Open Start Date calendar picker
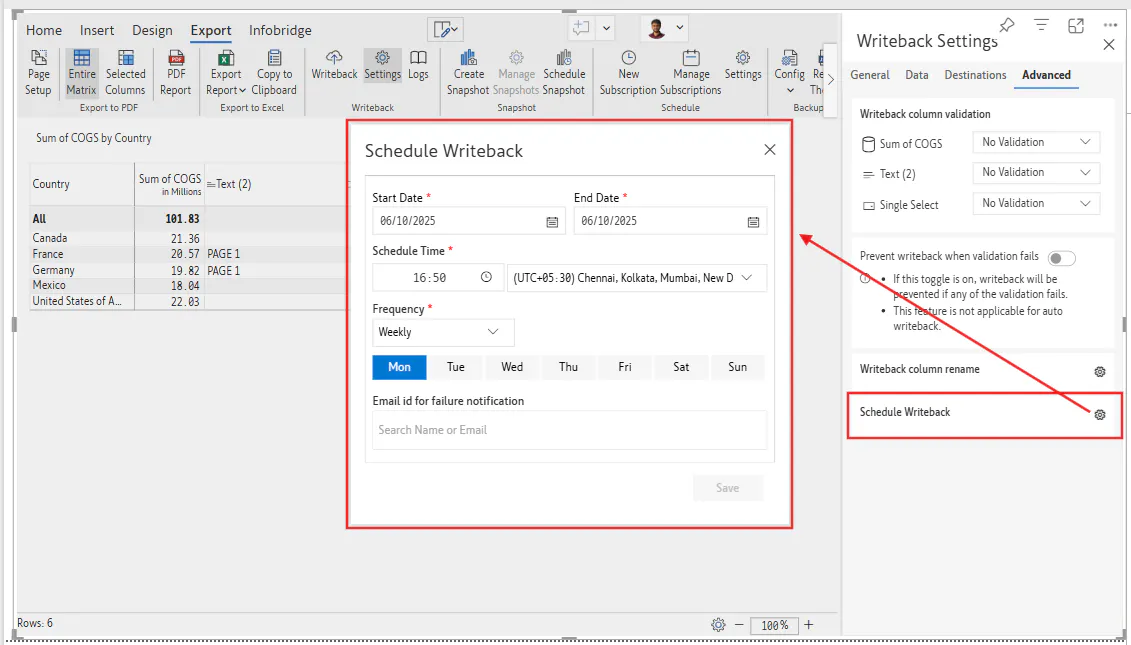The height and width of the screenshot is (645, 1131). point(552,221)
